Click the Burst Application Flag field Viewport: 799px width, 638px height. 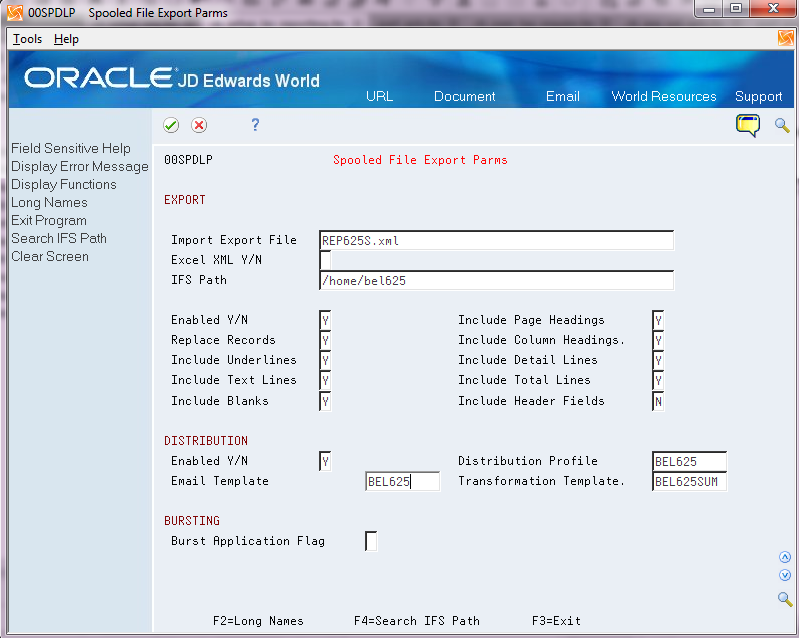point(371,541)
